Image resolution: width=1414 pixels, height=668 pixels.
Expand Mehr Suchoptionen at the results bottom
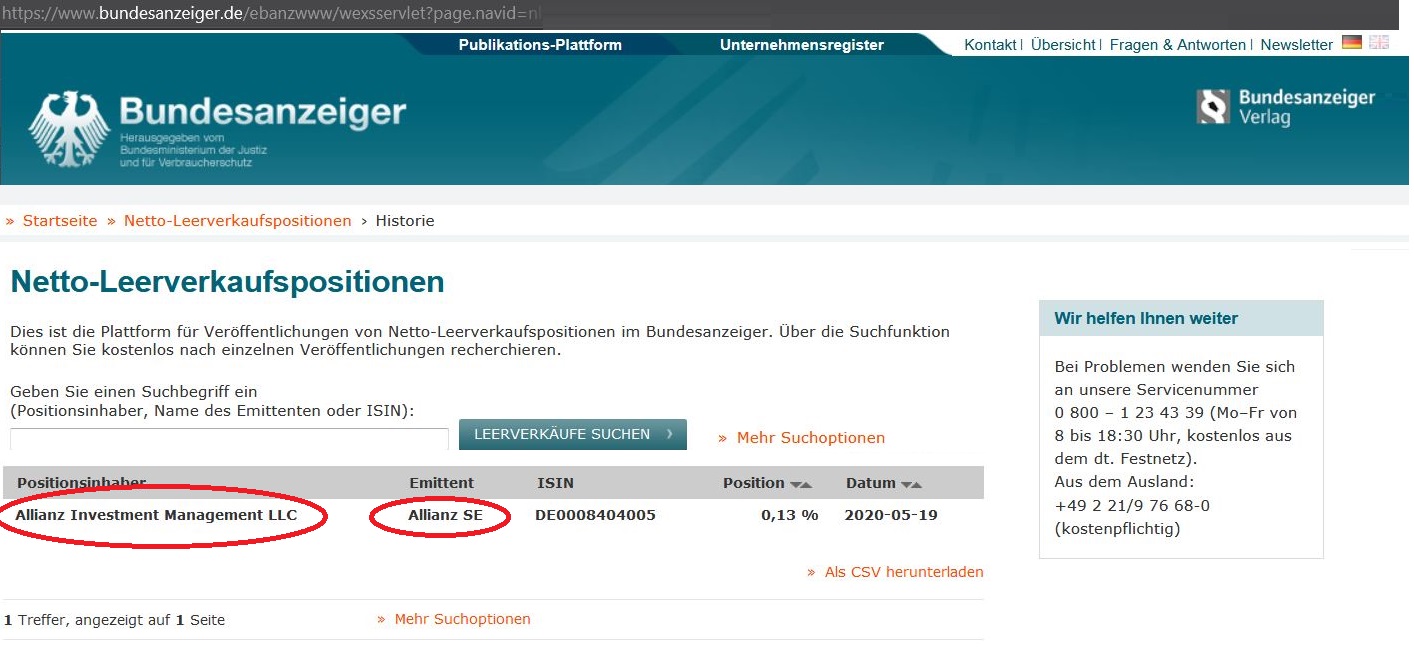tap(463, 619)
